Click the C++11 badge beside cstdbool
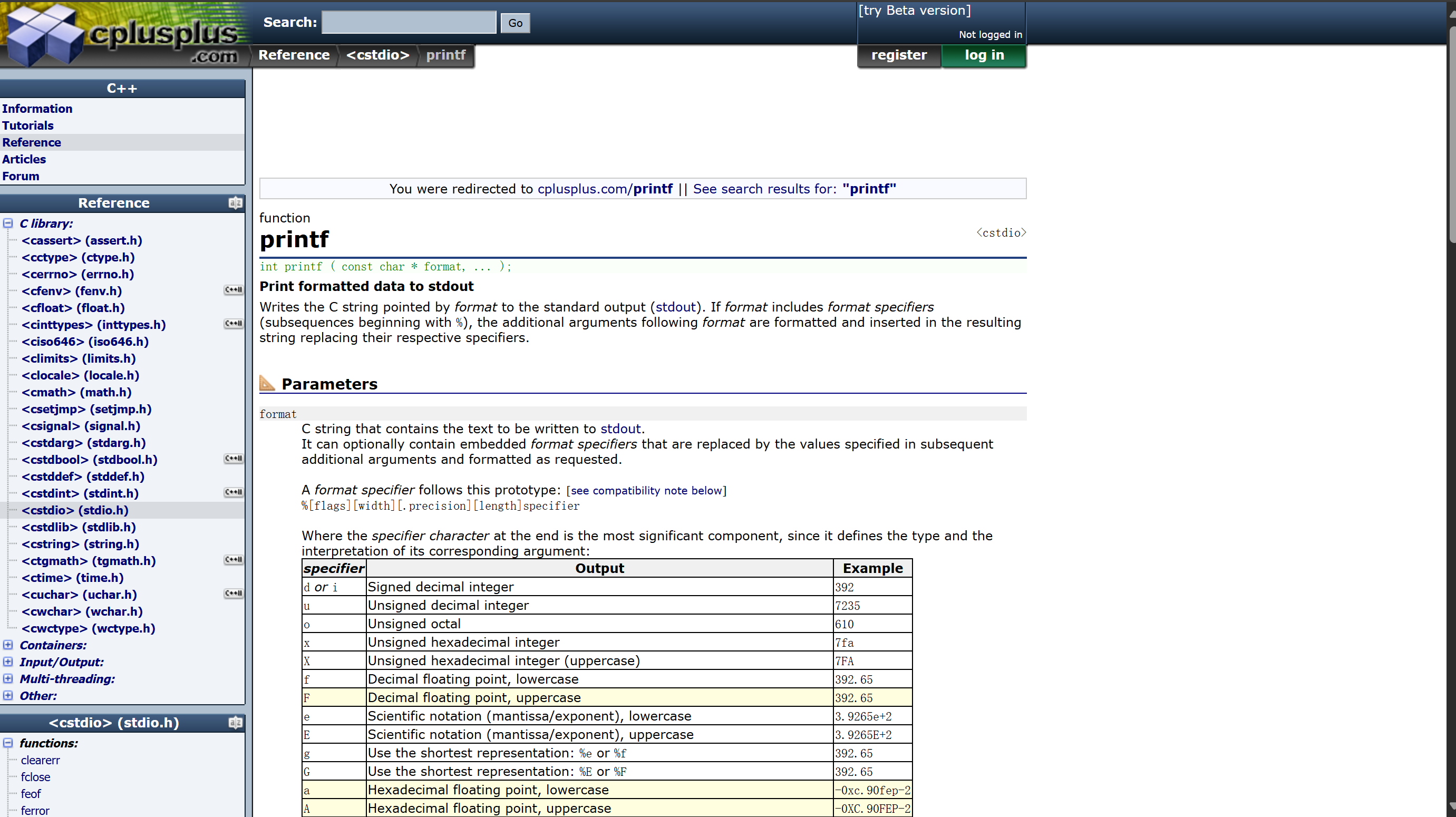The width and height of the screenshot is (1456, 817). (x=233, y=459)
